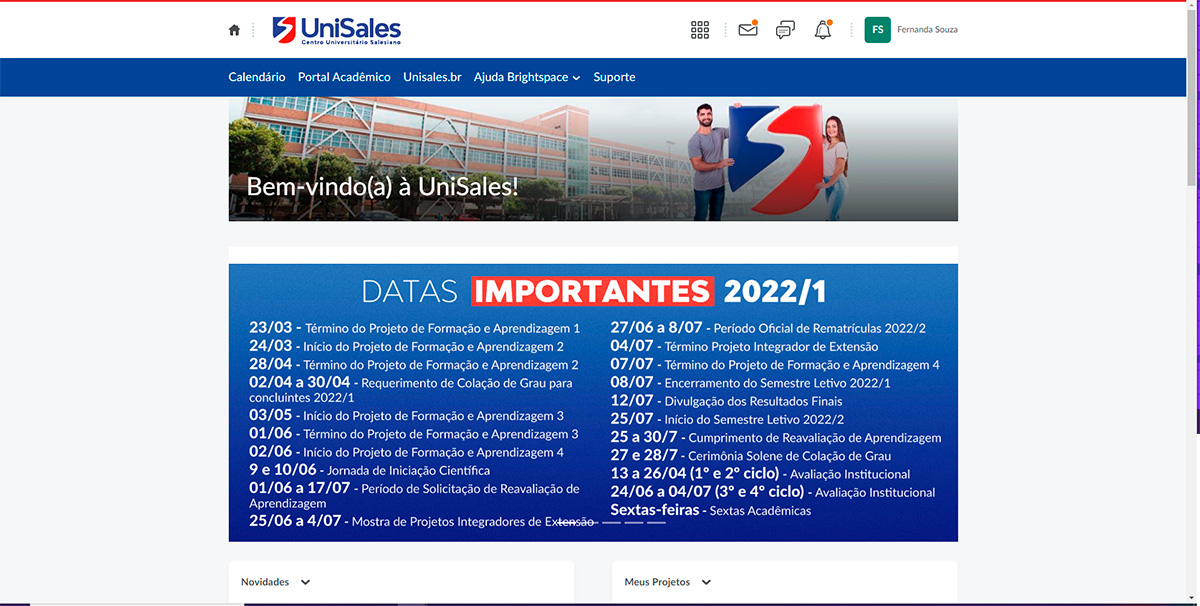
Task: Click the Bem-vindo(a) à UniSales banner
Action: pyautogui.click(x=593, y=159)
